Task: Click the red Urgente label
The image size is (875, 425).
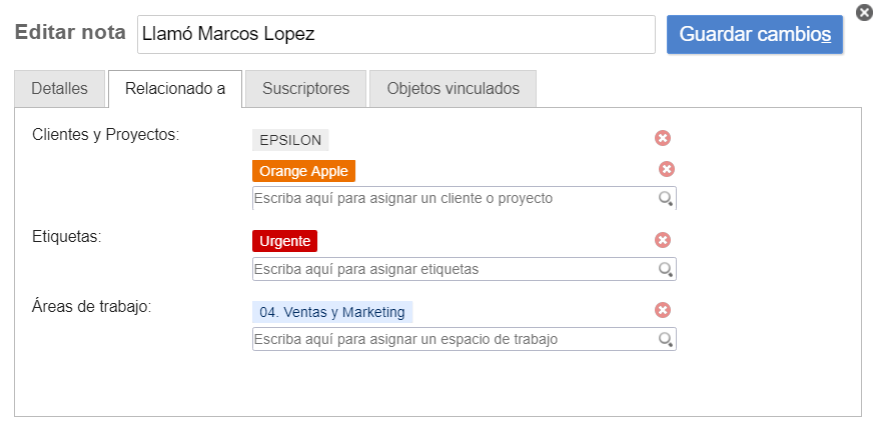Action: 284,241
